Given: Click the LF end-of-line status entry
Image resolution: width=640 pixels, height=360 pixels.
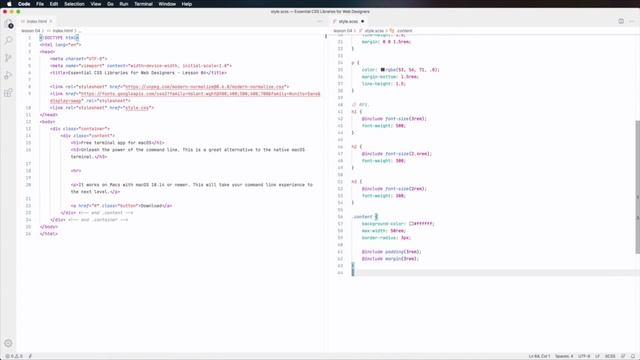Looking at the screenshot, I should (x=598, y=356).
